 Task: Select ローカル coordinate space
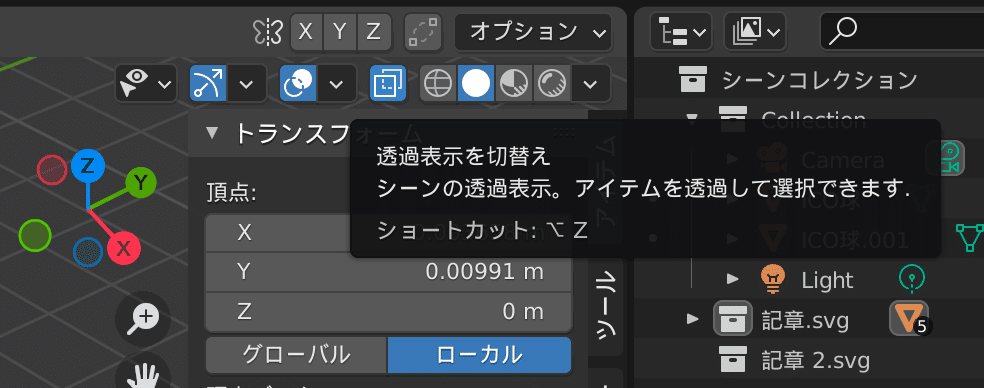(479, 355)
